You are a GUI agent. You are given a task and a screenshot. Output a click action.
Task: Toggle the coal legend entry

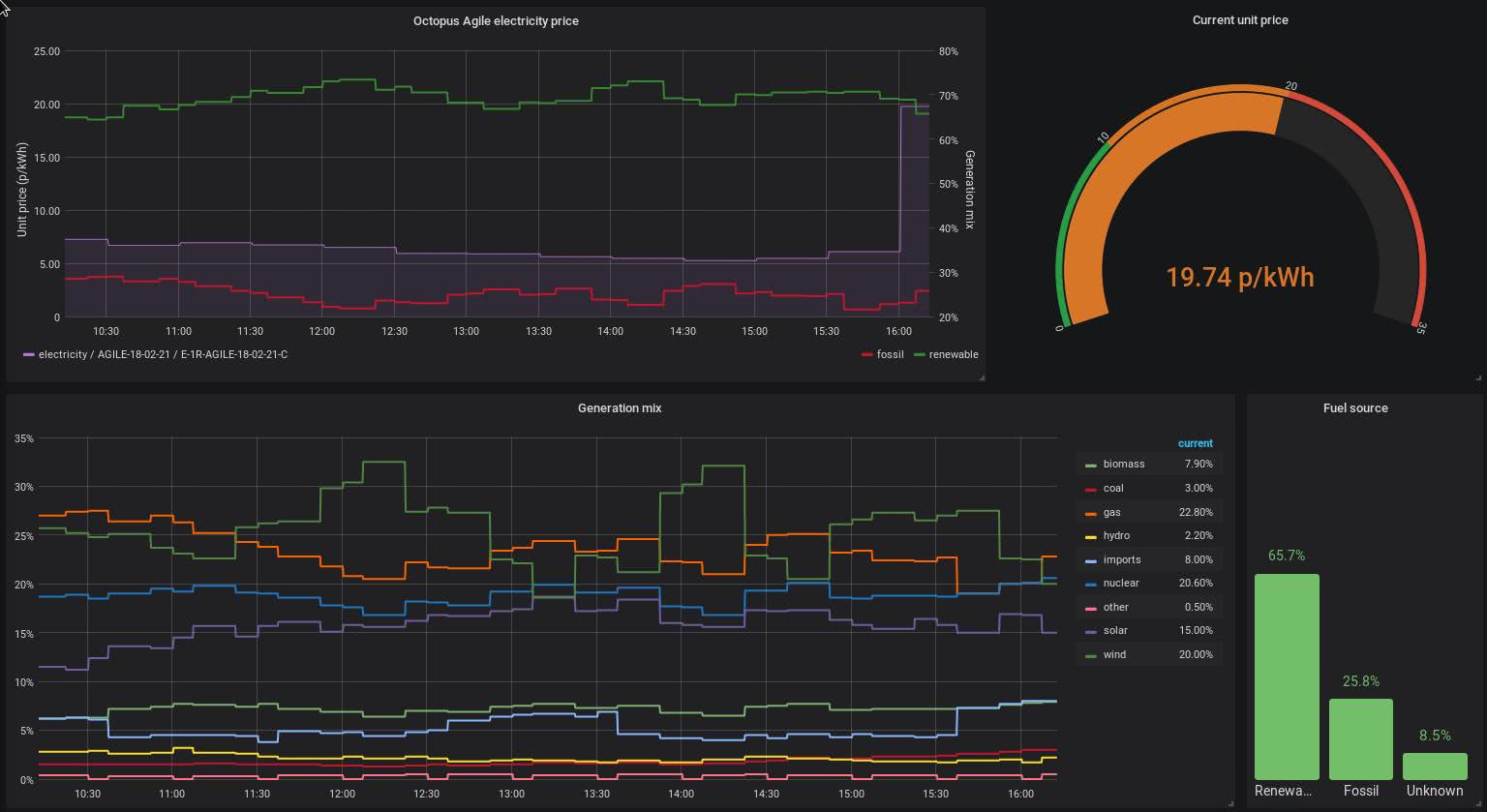pyautogui.click(x=1113, y=488)
